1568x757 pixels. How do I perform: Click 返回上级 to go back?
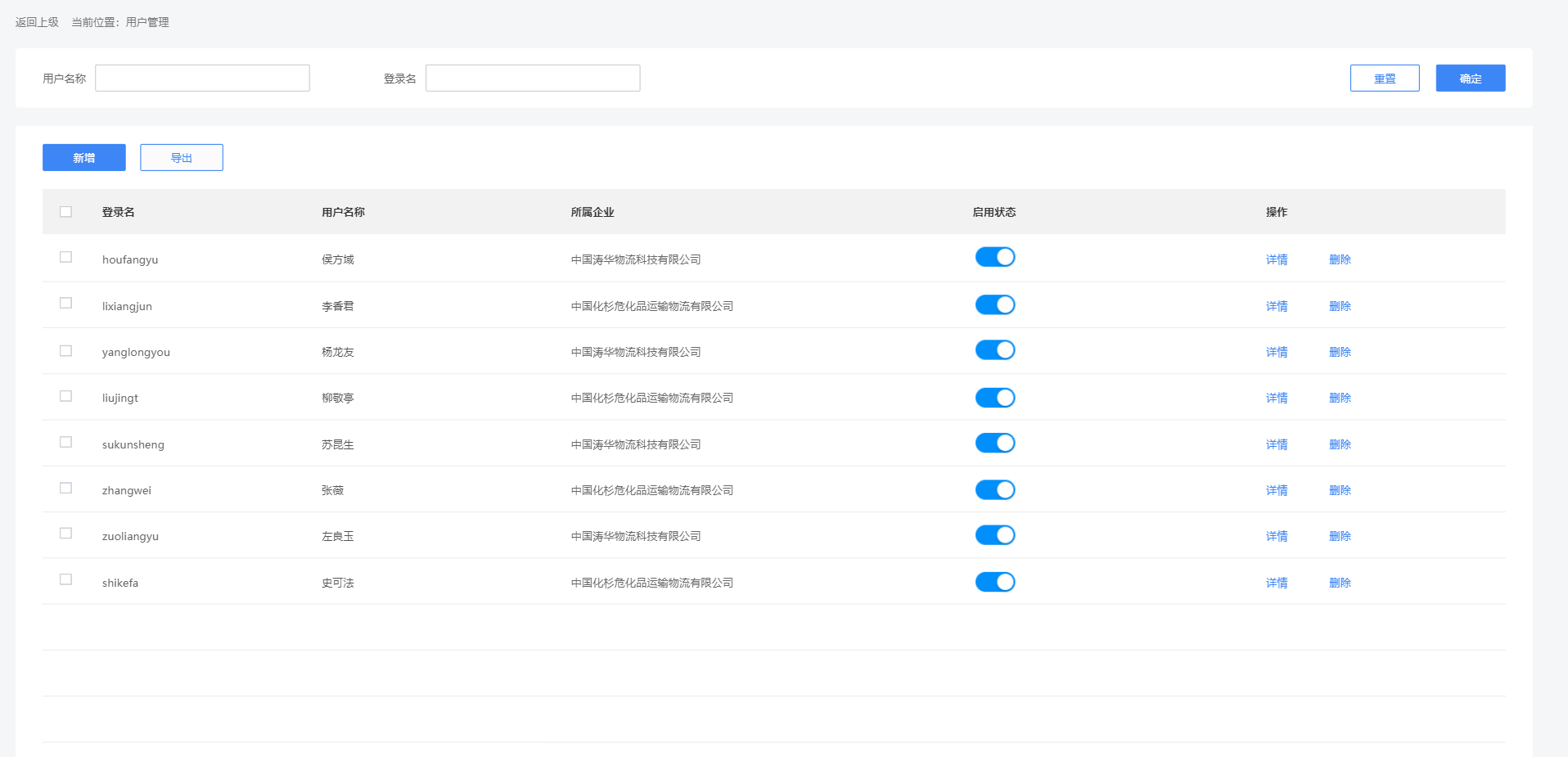(37, 22)
